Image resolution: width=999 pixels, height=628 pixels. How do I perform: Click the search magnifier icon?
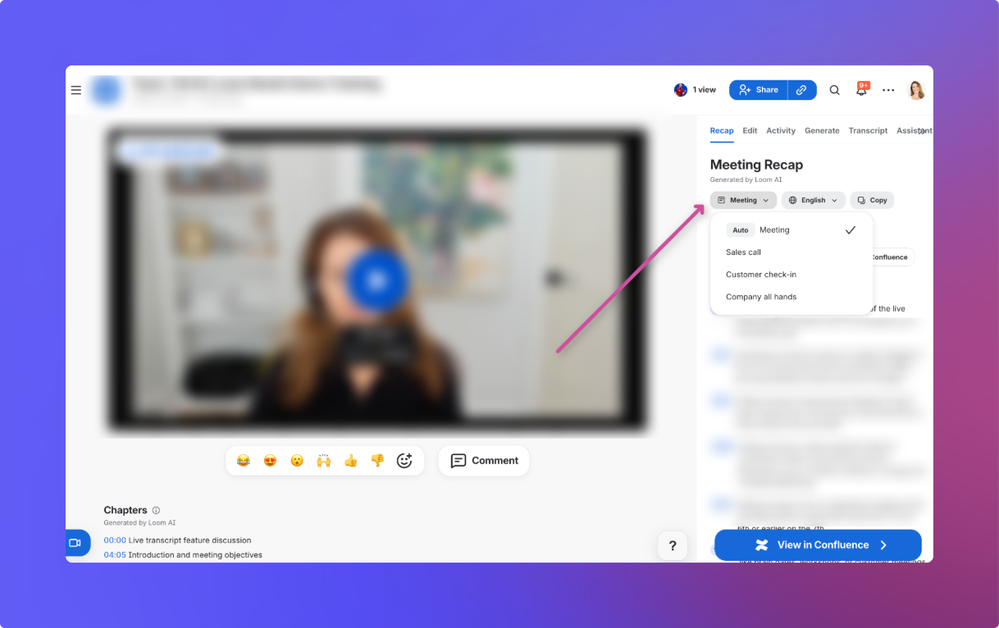click(x=834, y=90)
